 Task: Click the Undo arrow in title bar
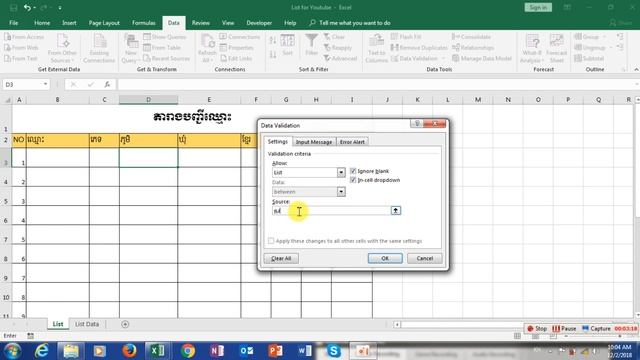click(27, 7)
